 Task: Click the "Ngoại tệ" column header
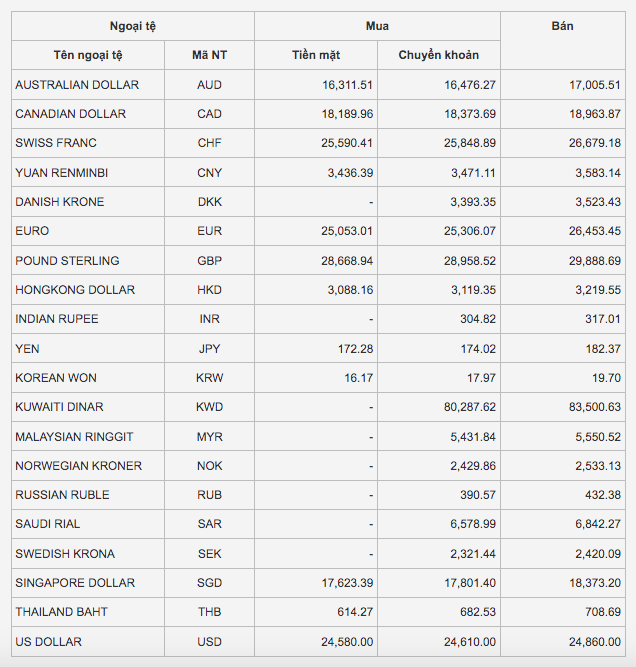point(133,26)
